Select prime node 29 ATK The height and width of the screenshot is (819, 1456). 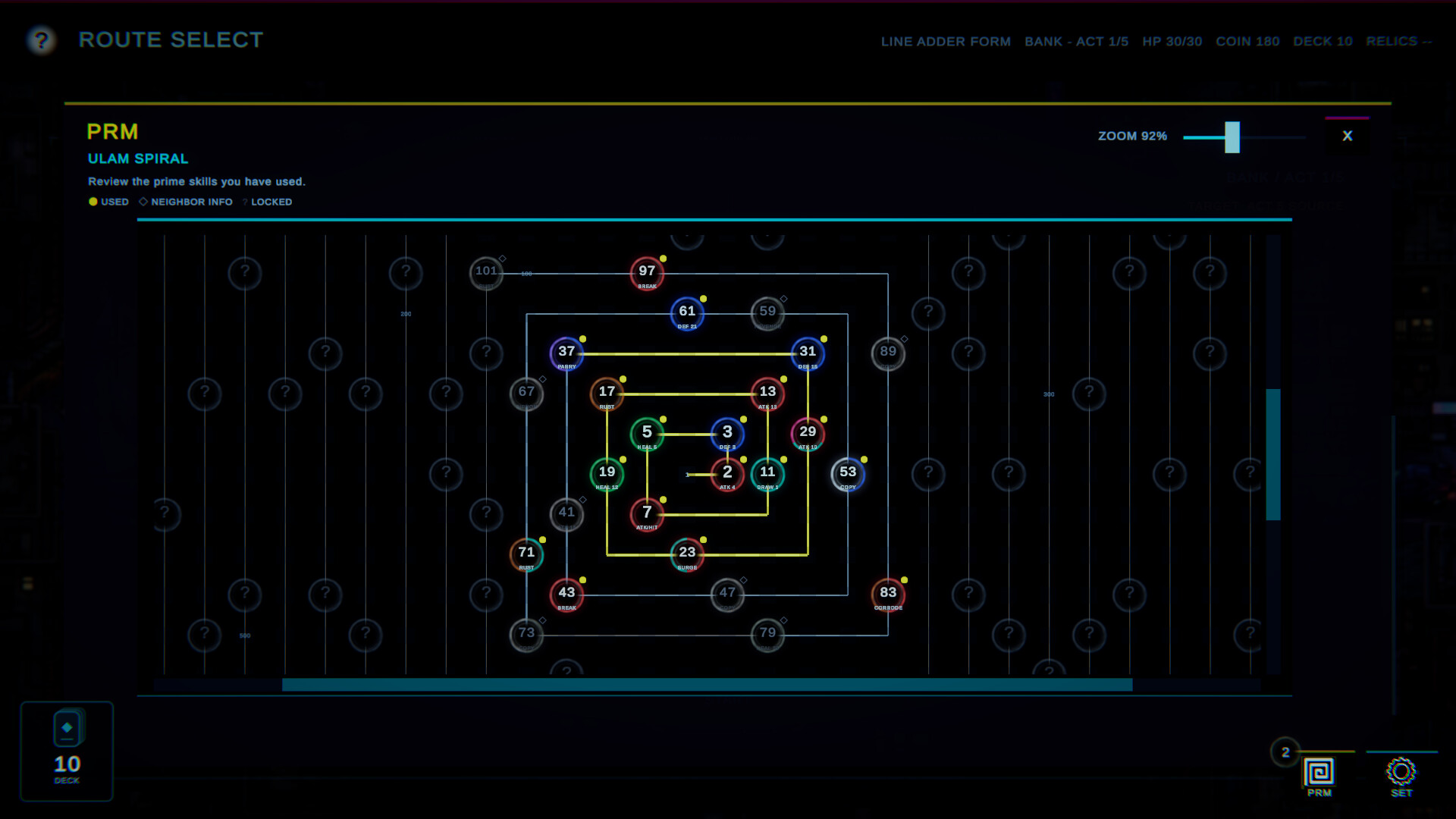808,434
